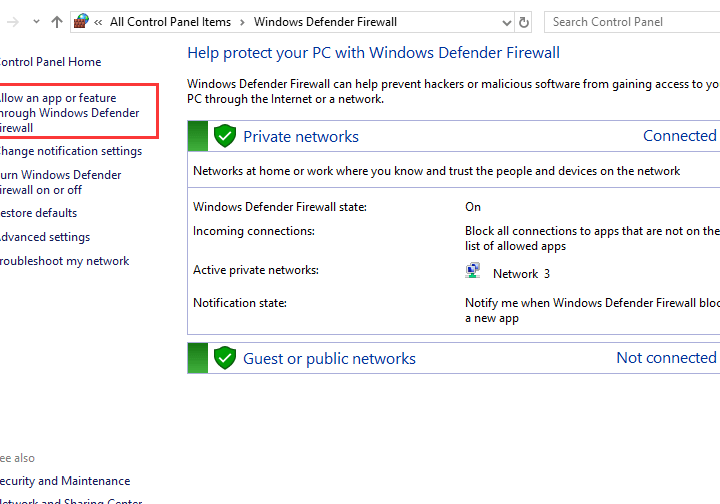Open address bar history dropdown
Image resolution: width=720 pixels, height=504 pixels.
point(506,22)
